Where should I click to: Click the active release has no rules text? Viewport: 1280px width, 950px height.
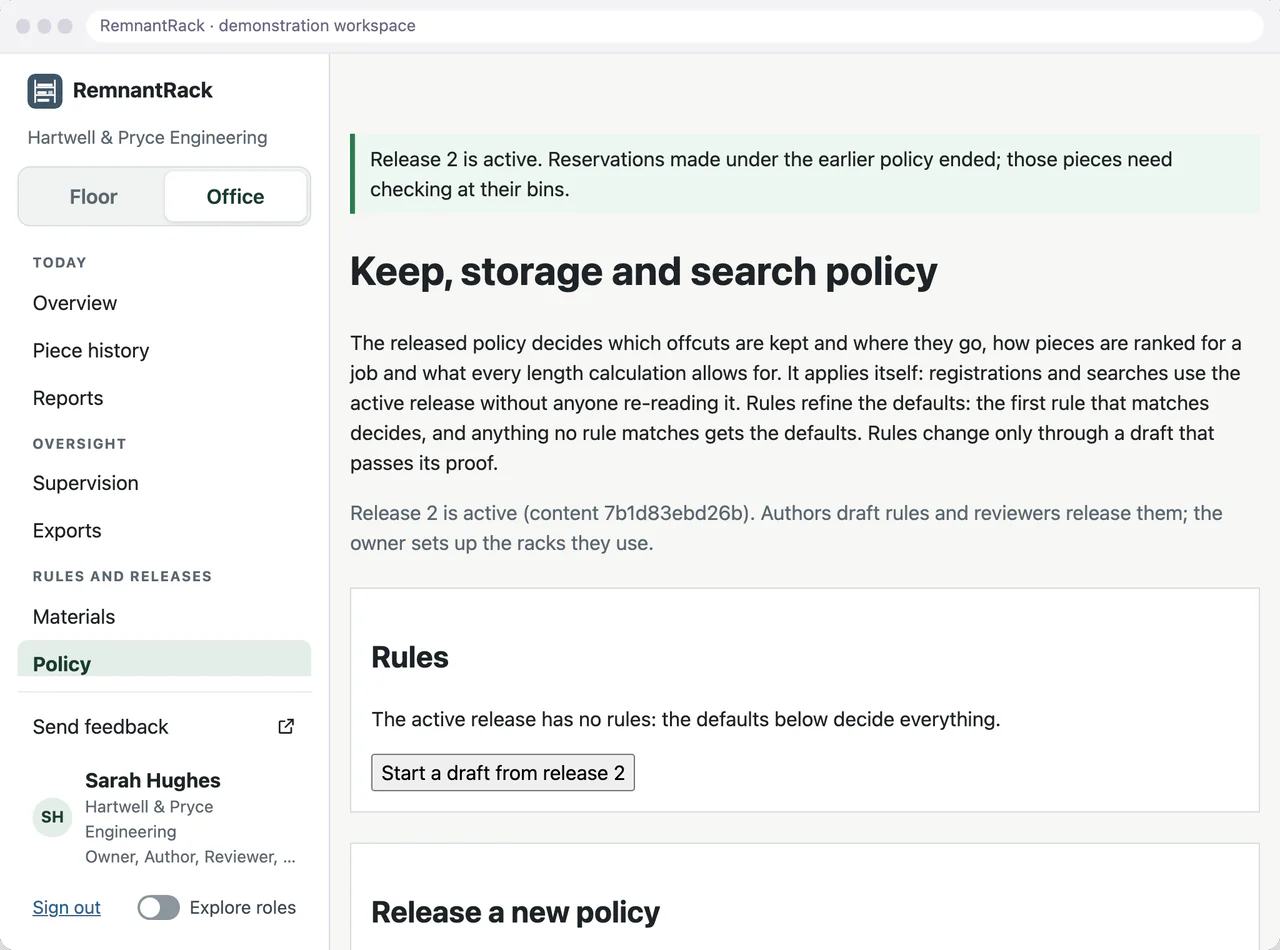[x=686, y=719]
